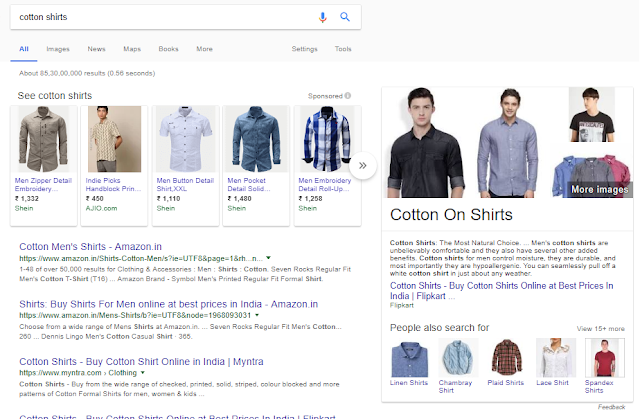The image size is (640, 419).
Task: Click the ₹ 450 price
Action: [x=94, y=199]
